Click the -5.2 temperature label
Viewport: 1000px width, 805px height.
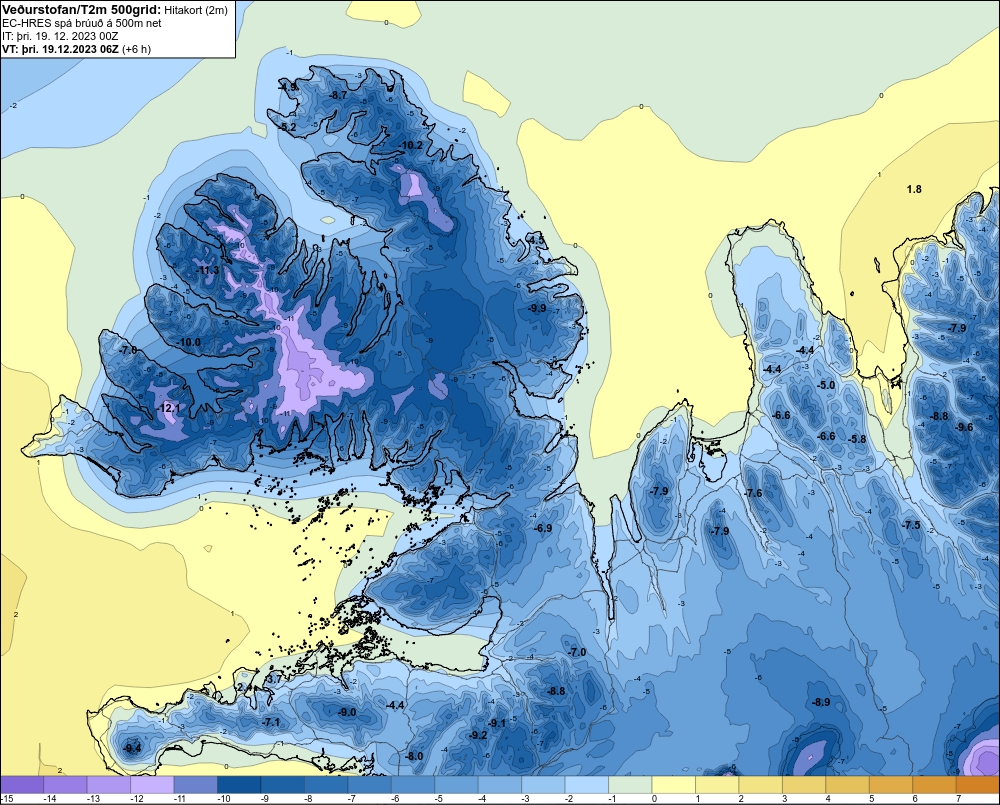pos(288,128)
